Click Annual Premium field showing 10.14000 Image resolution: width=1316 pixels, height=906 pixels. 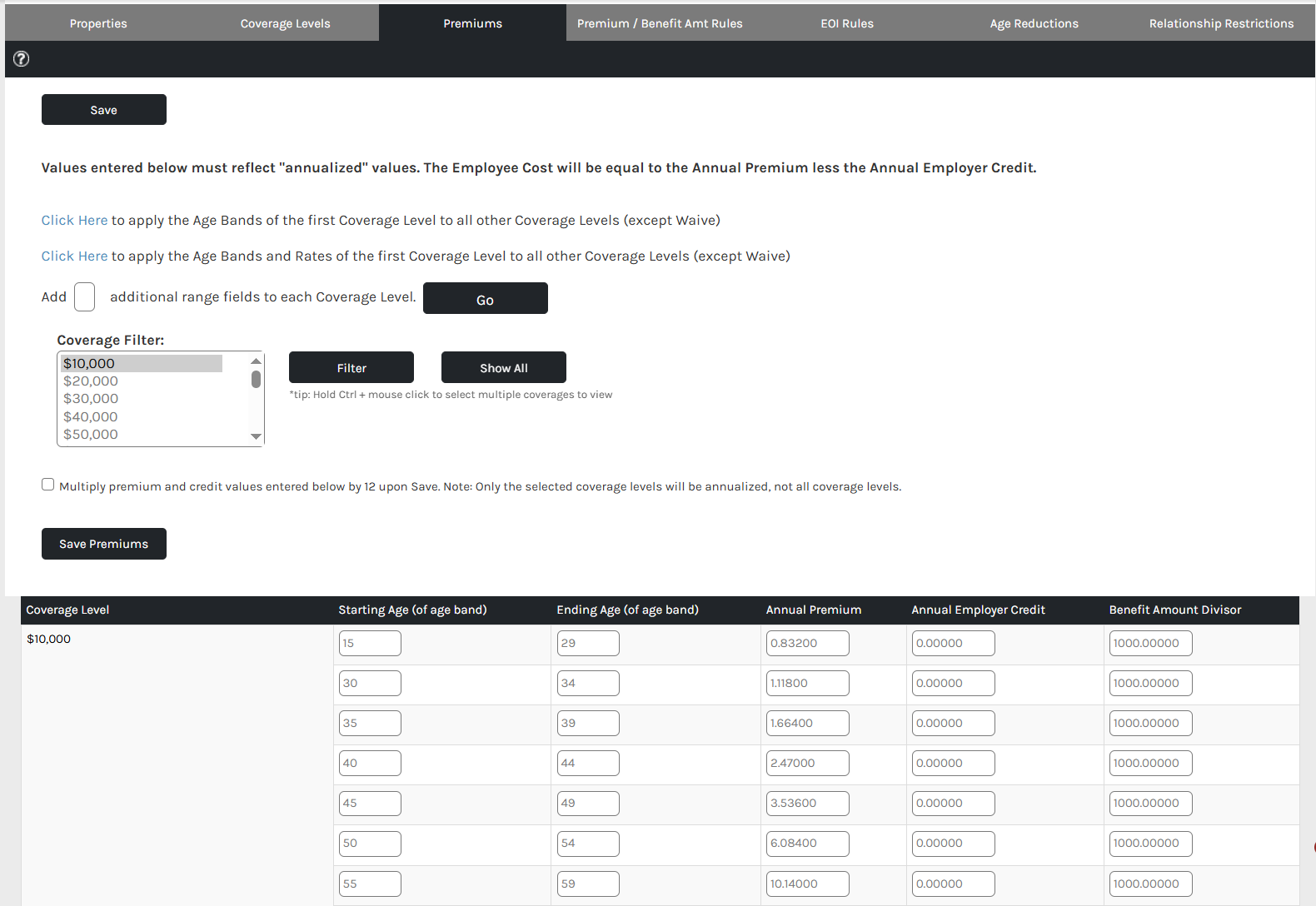[x=808, y=884]
